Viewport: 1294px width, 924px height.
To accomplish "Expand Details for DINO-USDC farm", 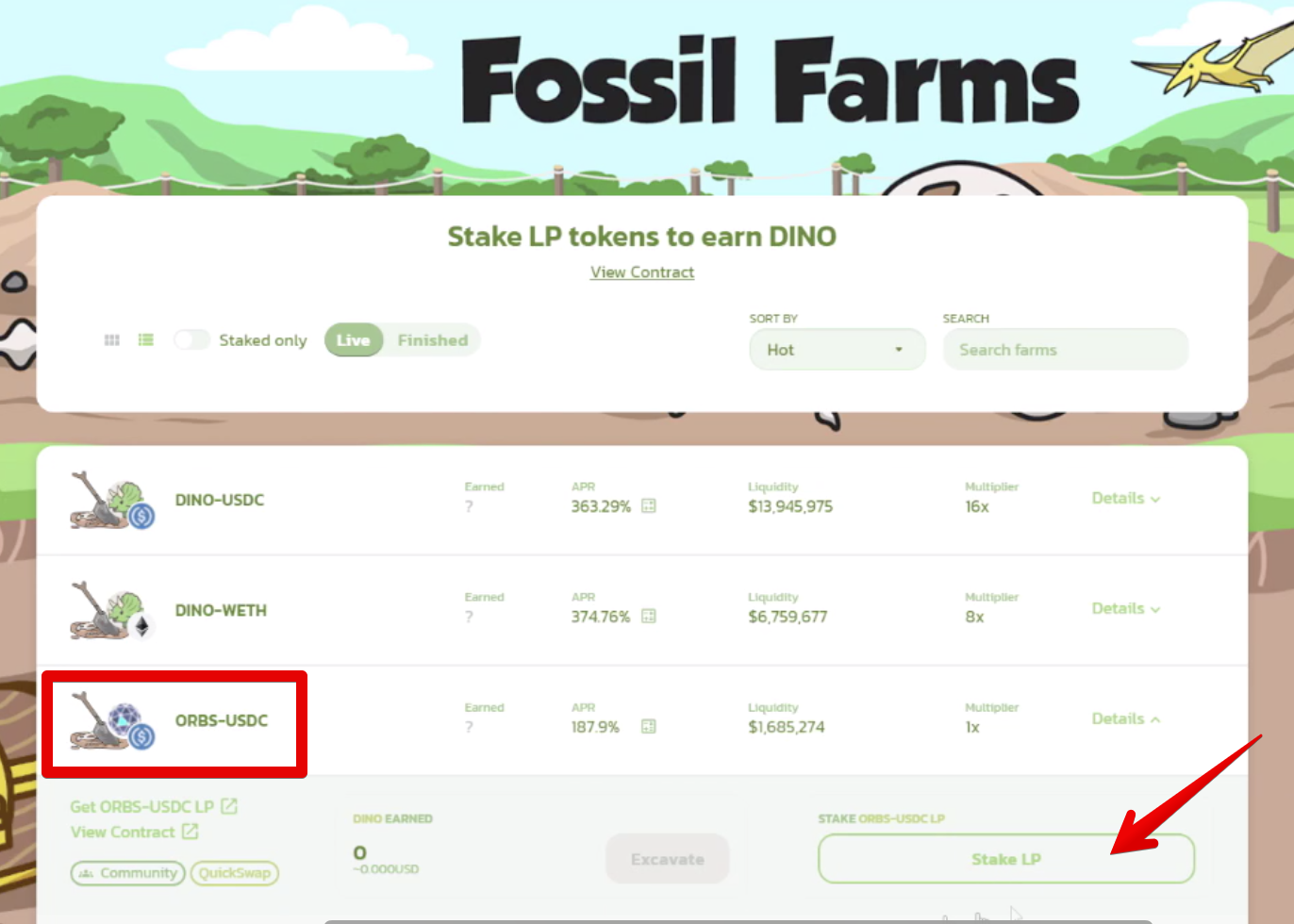I will 1126,499.
